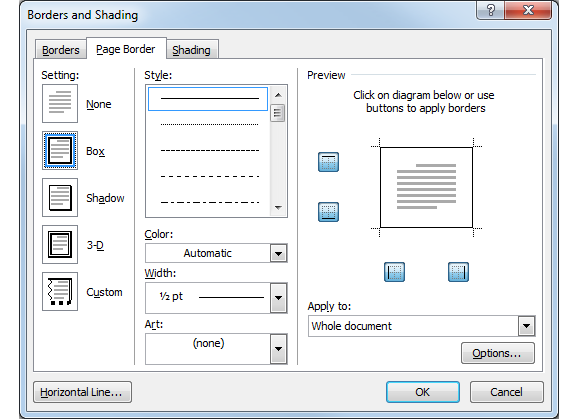Choose the Custom border setting icon
575x419 pixels.
pos(60,291)
